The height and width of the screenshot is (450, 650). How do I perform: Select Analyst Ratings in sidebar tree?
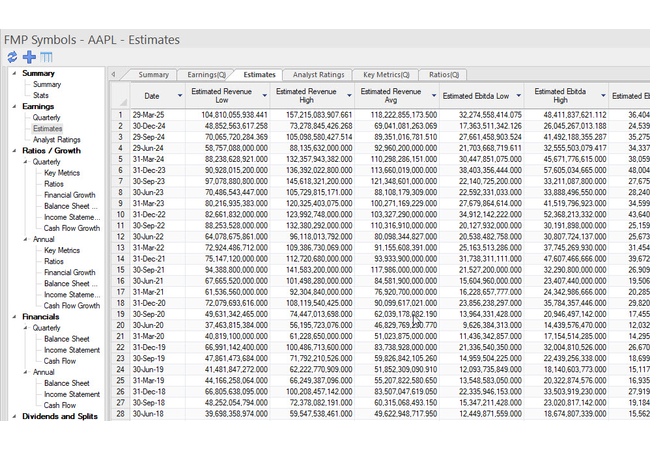(x=56, y=140)
